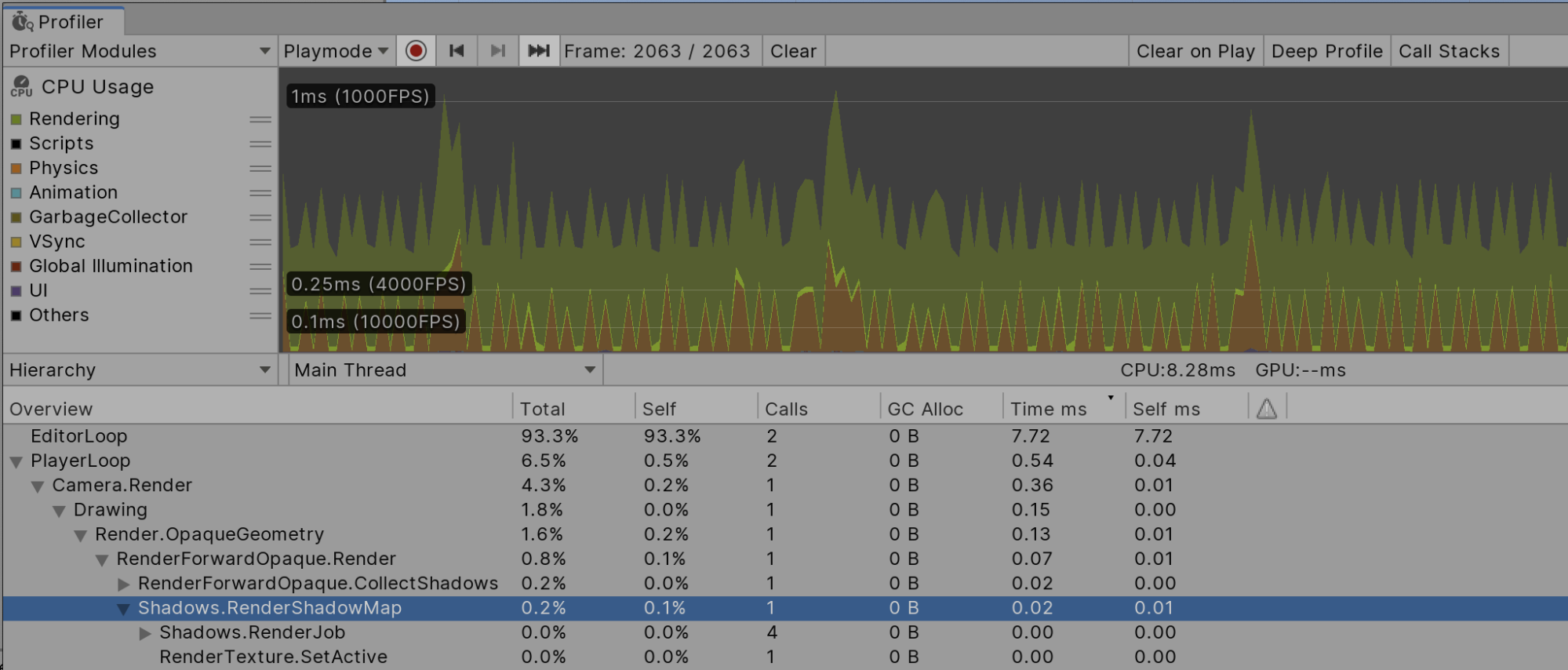Viewport: 1568px width, 670px height.
Task: Click the CPU Usage module icon
Action: point(21,86)
